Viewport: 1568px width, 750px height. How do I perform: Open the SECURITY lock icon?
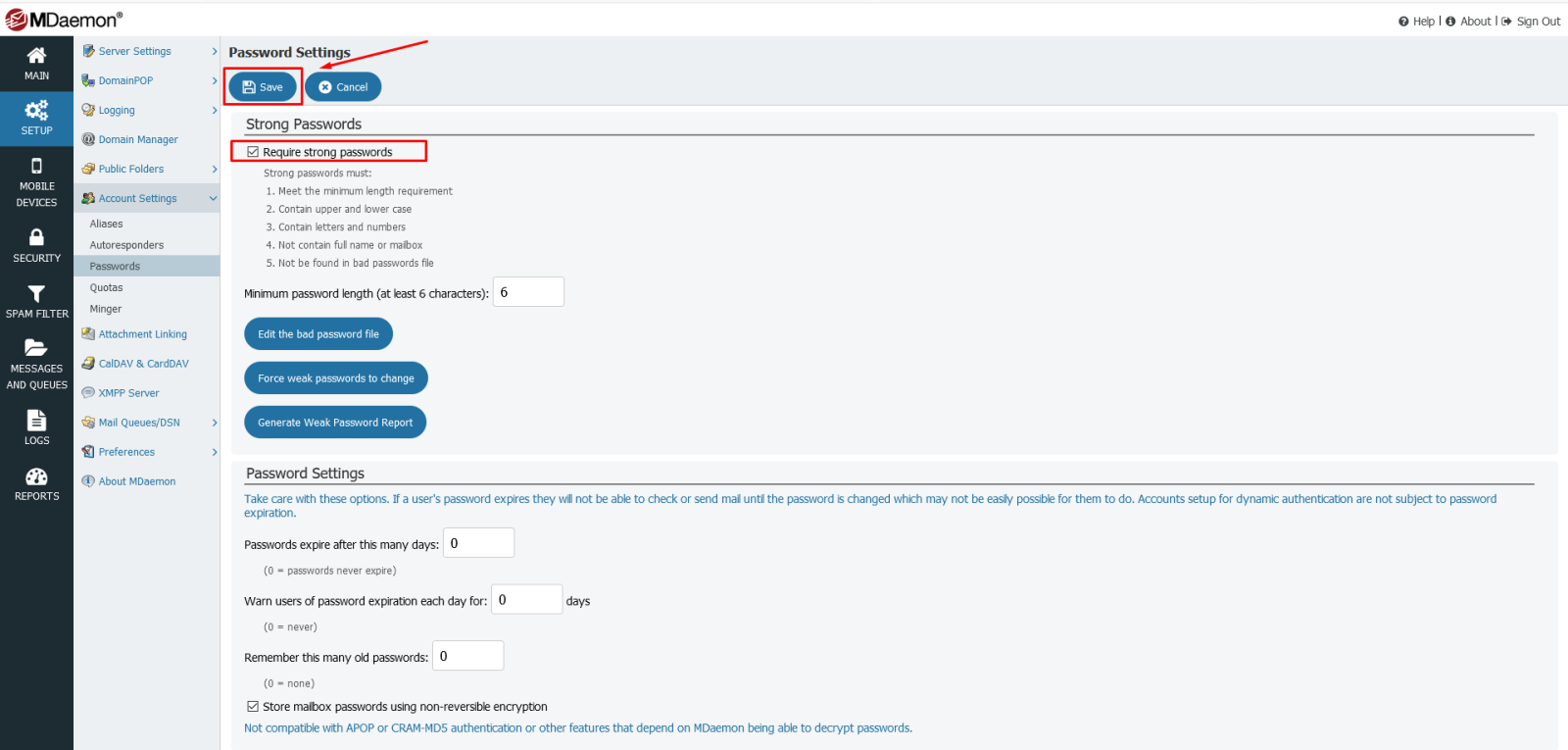click(x=36, y=237)
